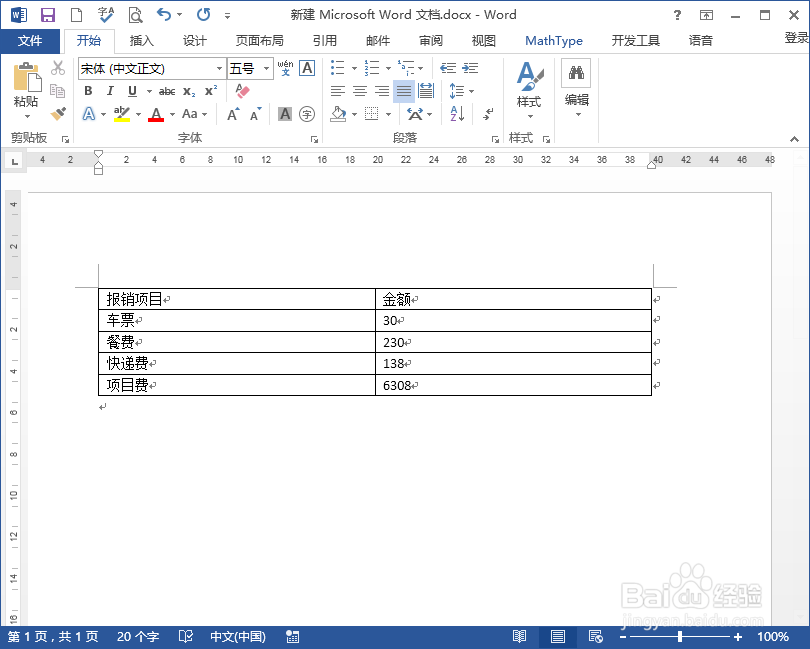Toggle Superscript formatting
The width and height of the screenshot is (810, 649).
tap(211, 91)
